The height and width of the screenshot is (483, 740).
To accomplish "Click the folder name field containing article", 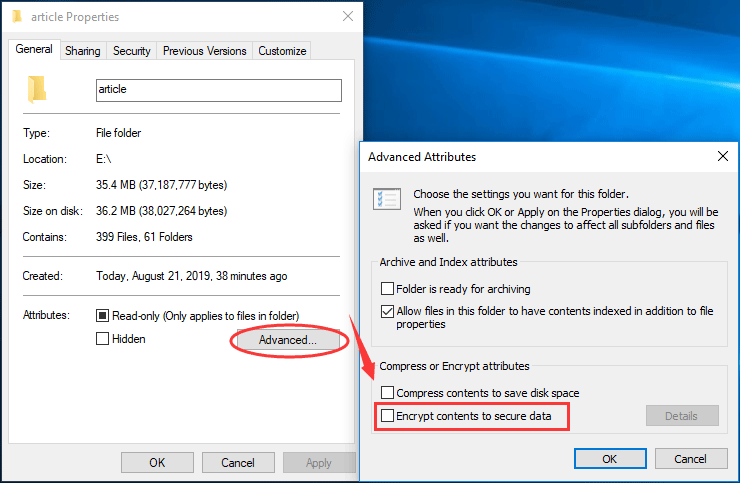I will 219,90.
